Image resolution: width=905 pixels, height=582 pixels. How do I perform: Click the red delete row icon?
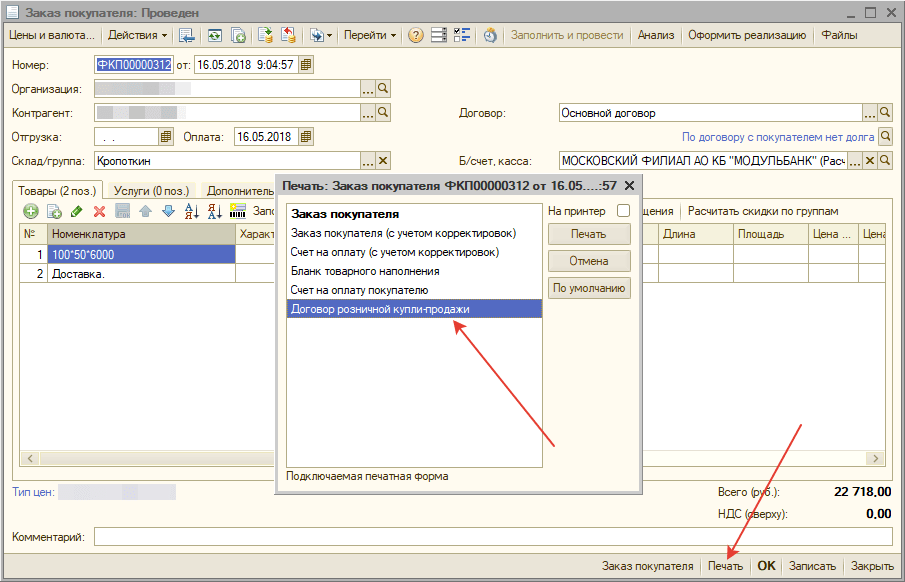pyautogui.click(x=99, y=212)
